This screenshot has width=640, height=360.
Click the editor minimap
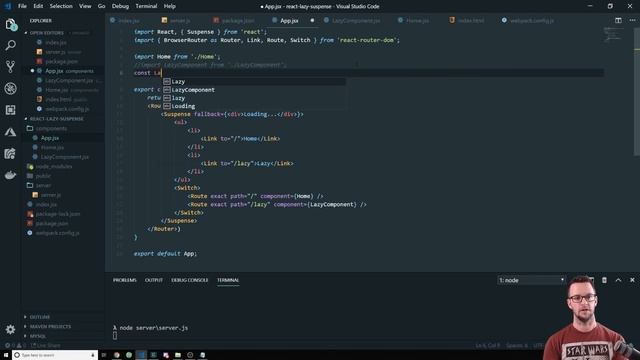612,34
